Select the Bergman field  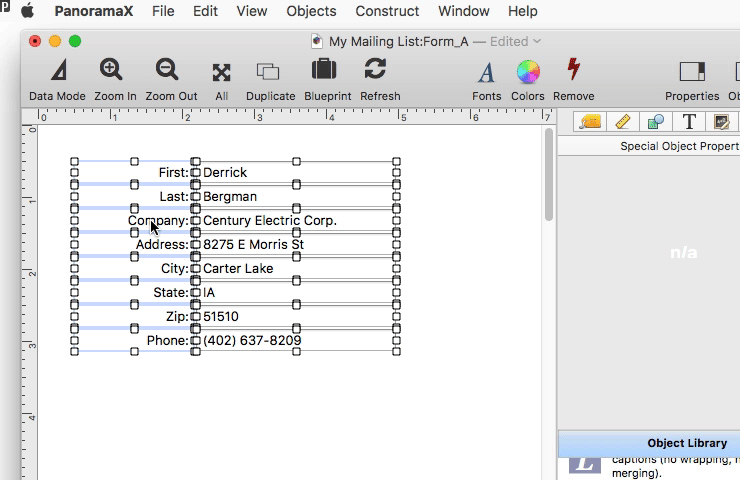[x=296, y=197]
